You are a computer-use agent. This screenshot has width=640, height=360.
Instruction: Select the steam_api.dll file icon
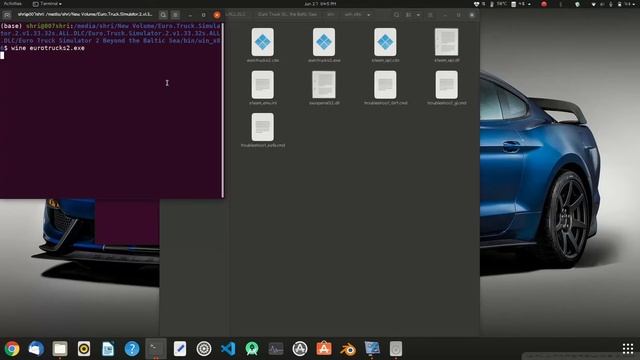tap(447, 42)
